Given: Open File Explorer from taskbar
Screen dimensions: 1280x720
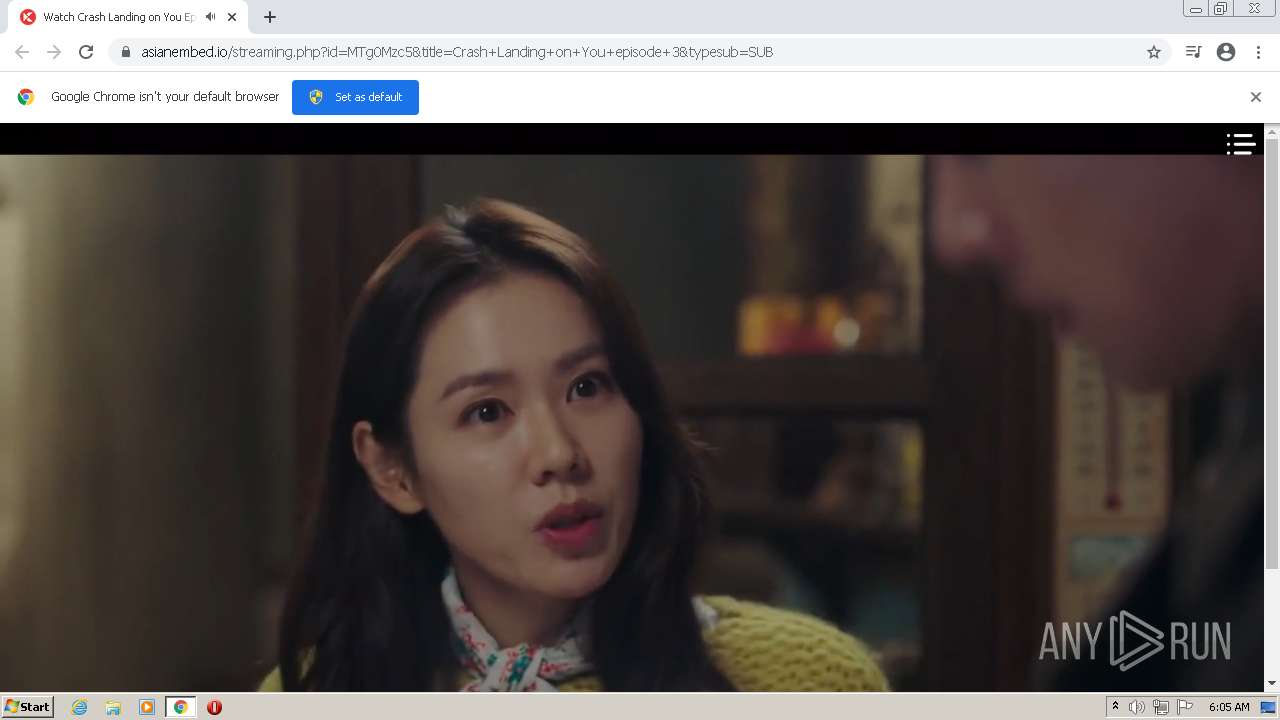Looking at the screenshot, I should [x=113, y=707].
